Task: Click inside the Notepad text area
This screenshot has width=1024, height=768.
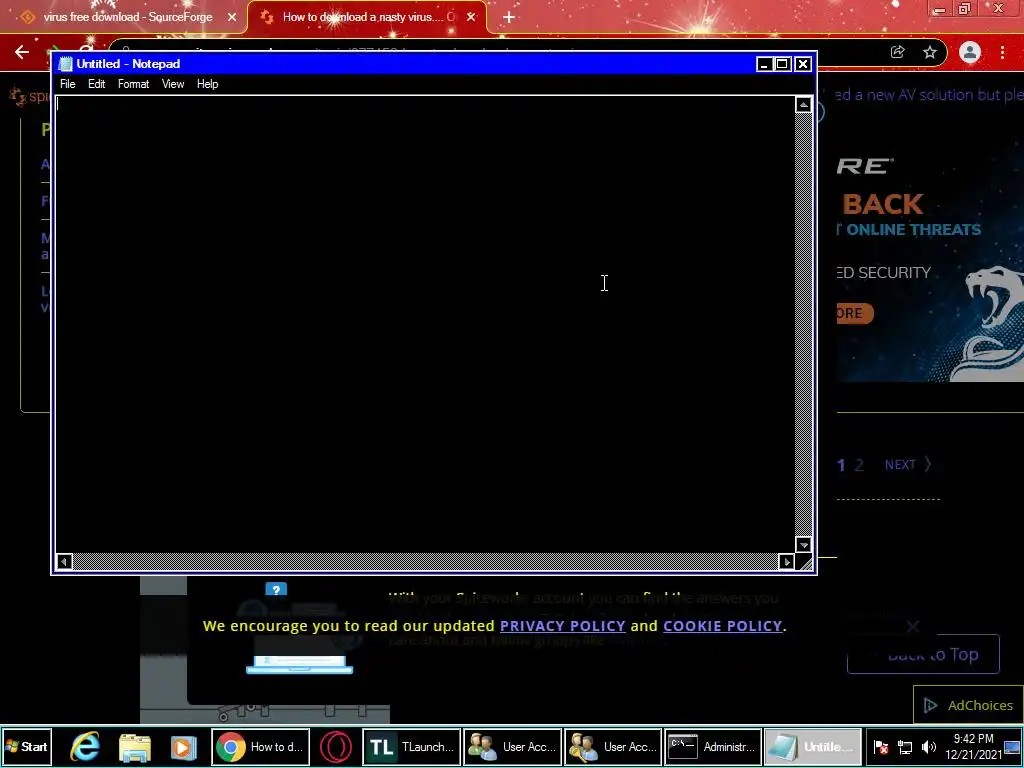Action: point(425,325)
